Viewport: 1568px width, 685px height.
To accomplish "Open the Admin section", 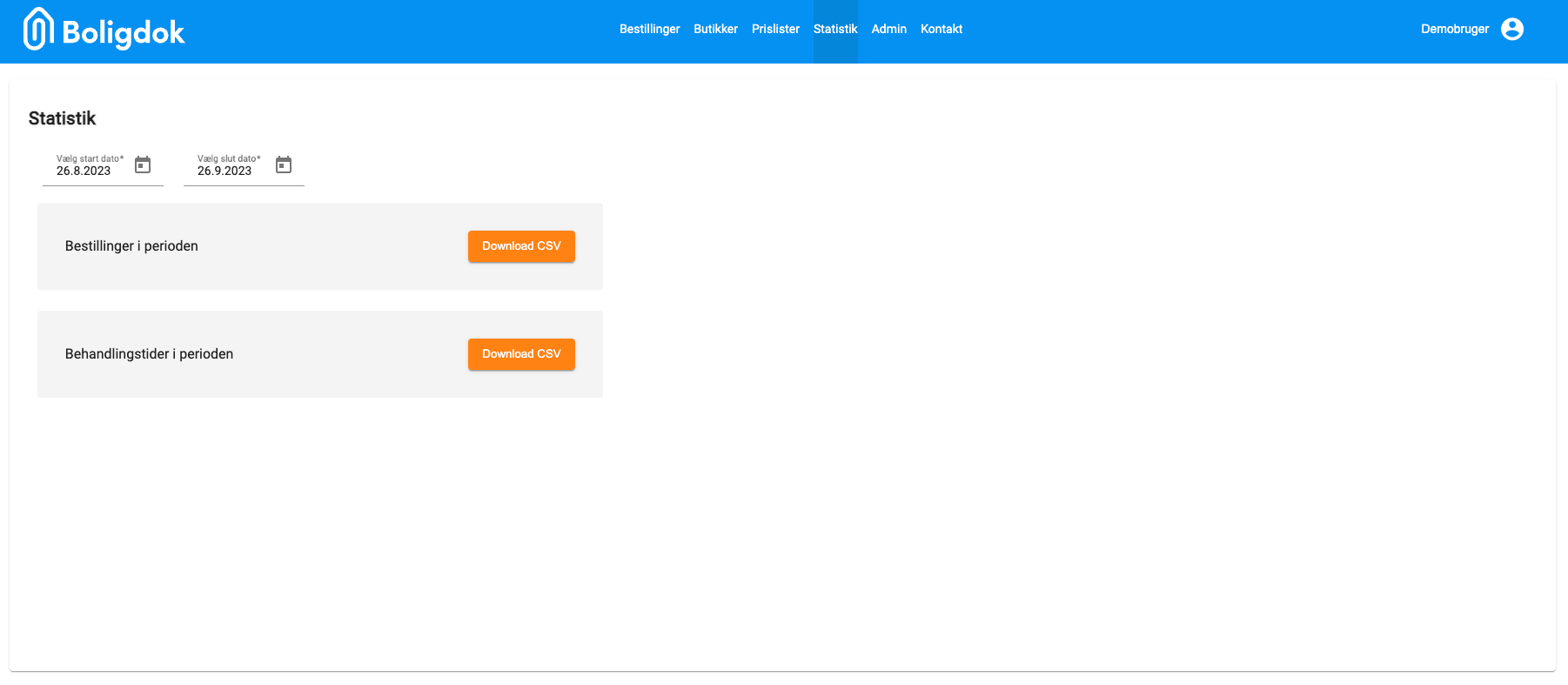I will click(888, 30).
